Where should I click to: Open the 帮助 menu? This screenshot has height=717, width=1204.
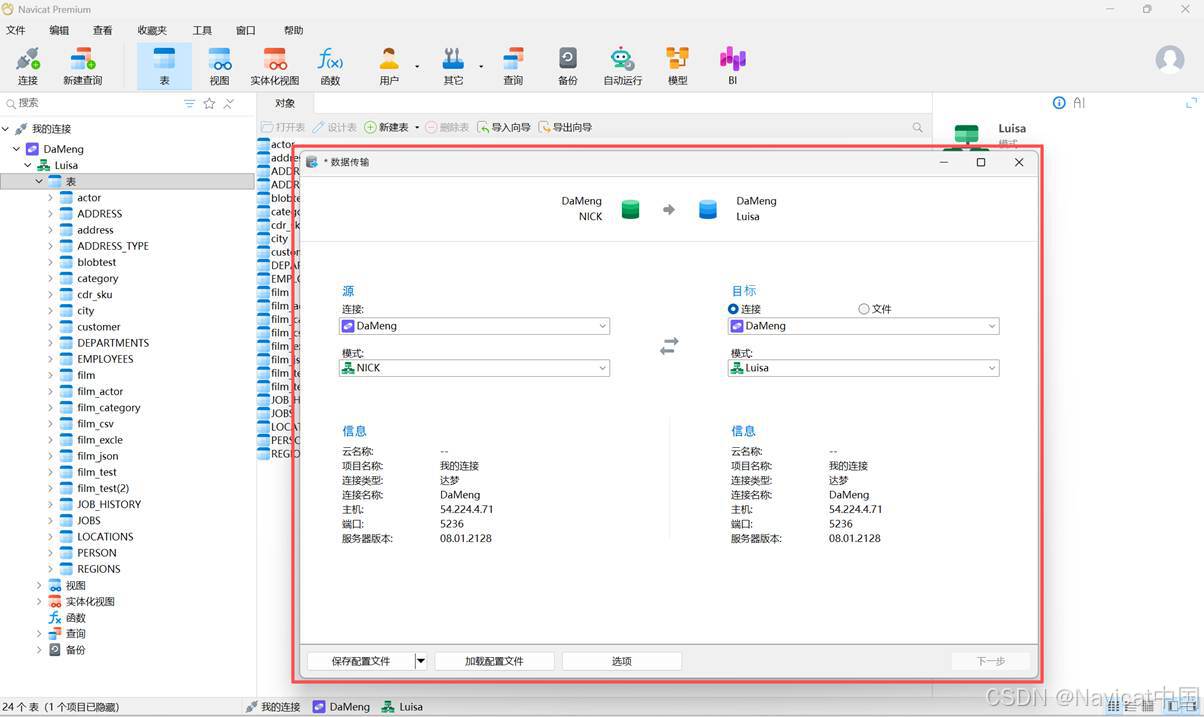293,30
